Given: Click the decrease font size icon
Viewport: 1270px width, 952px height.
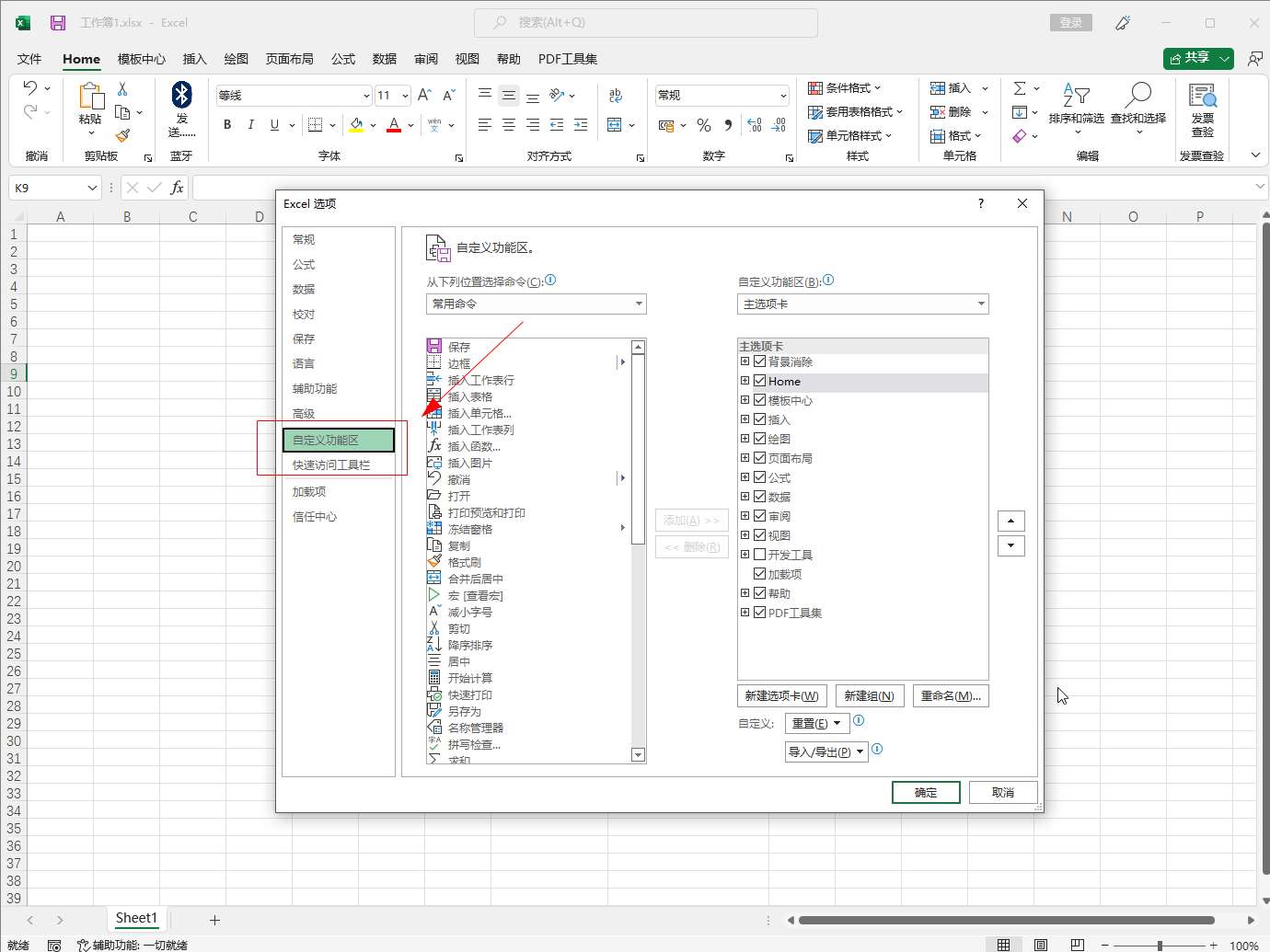Looking at the screenshot, I should pos(449,95).
